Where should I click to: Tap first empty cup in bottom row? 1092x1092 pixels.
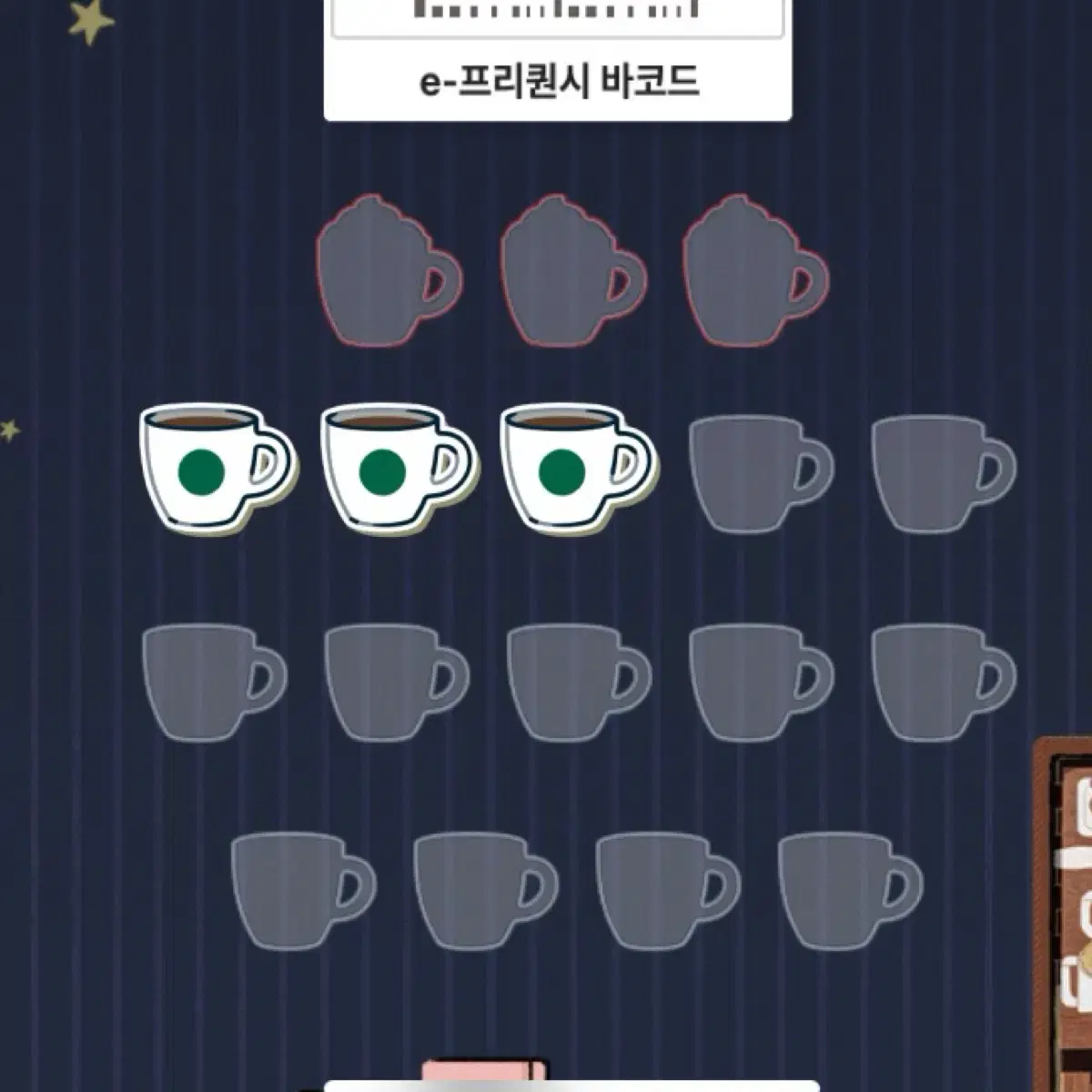point(304,892)
